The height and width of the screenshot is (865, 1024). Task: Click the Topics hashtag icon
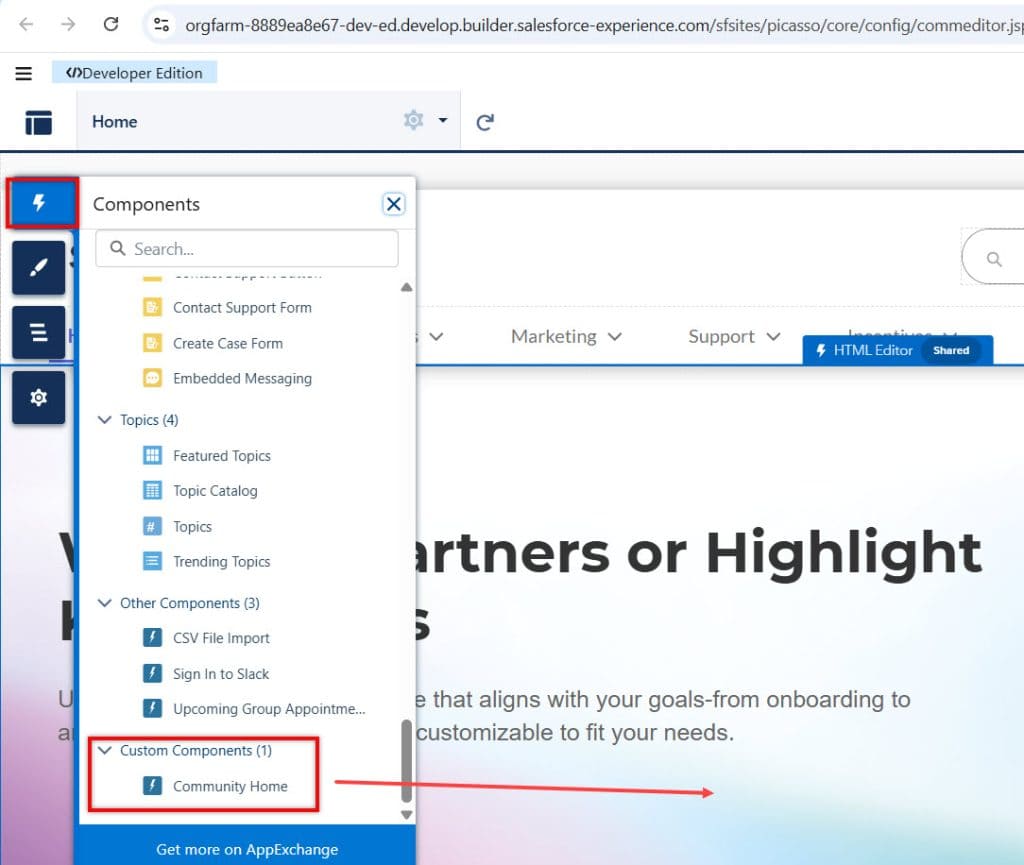152,526
